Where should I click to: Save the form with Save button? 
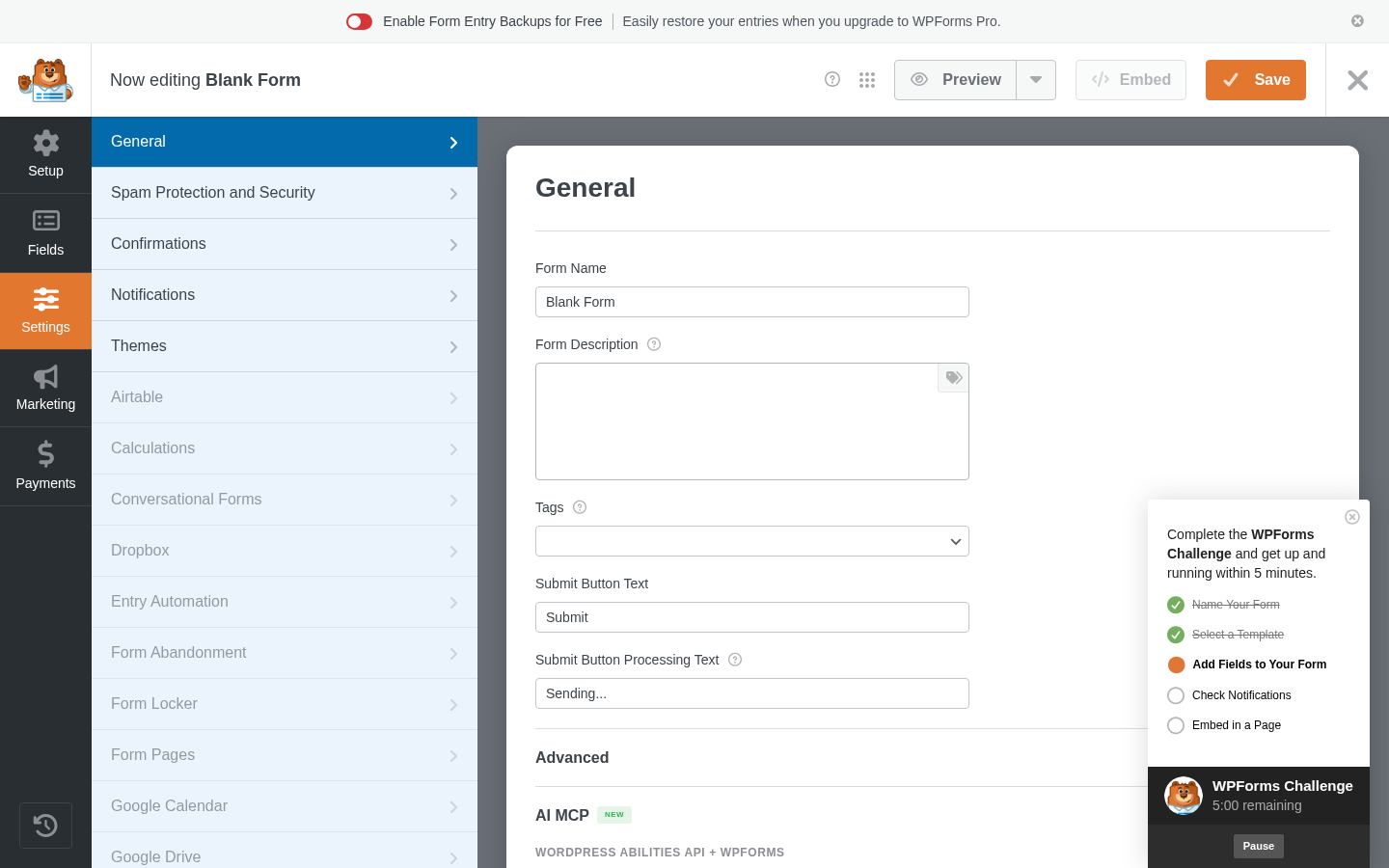[x=1256, y=80]
